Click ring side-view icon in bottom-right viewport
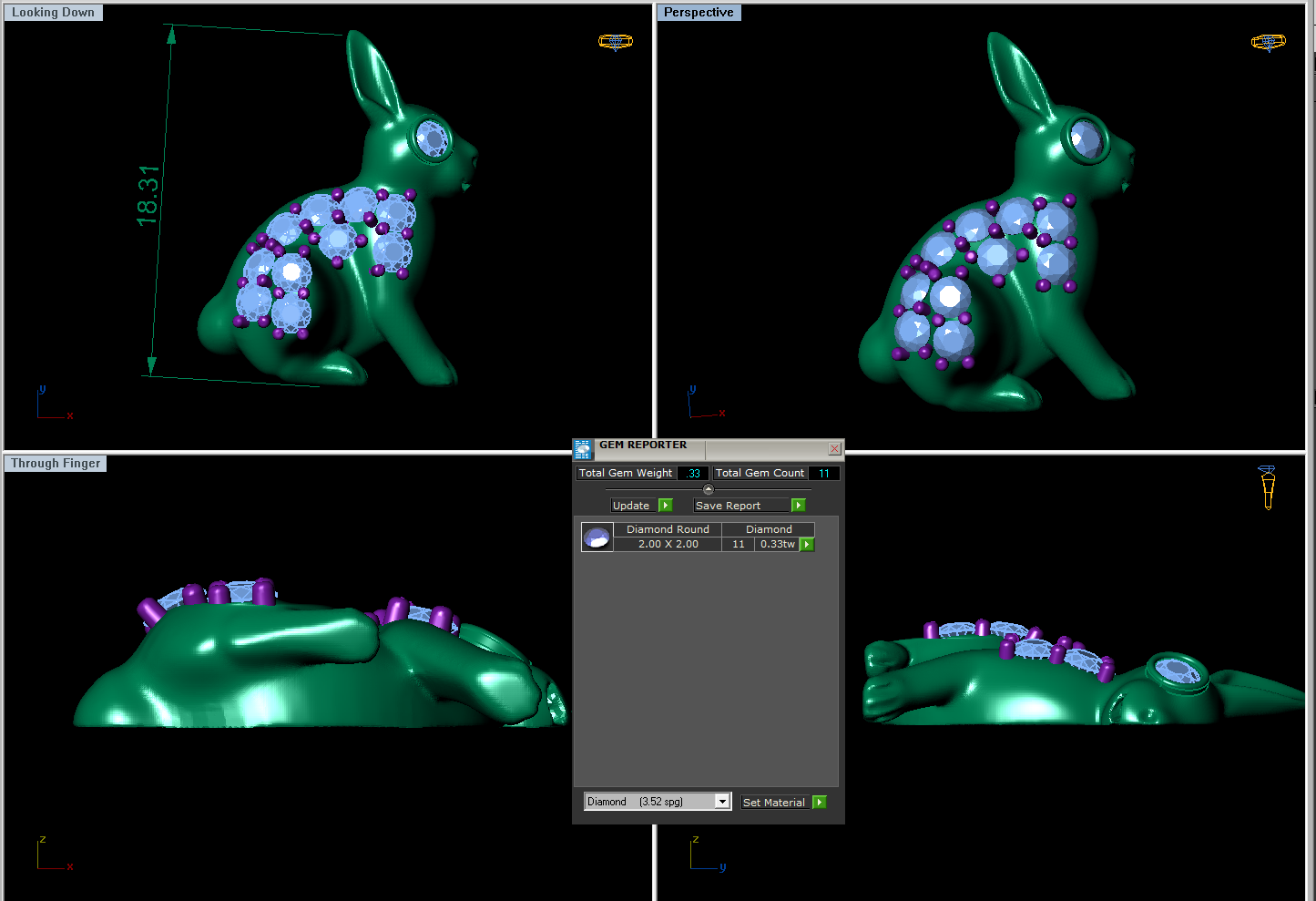The width and height of the screenshot is (1316, 901). pos(1268,487)
